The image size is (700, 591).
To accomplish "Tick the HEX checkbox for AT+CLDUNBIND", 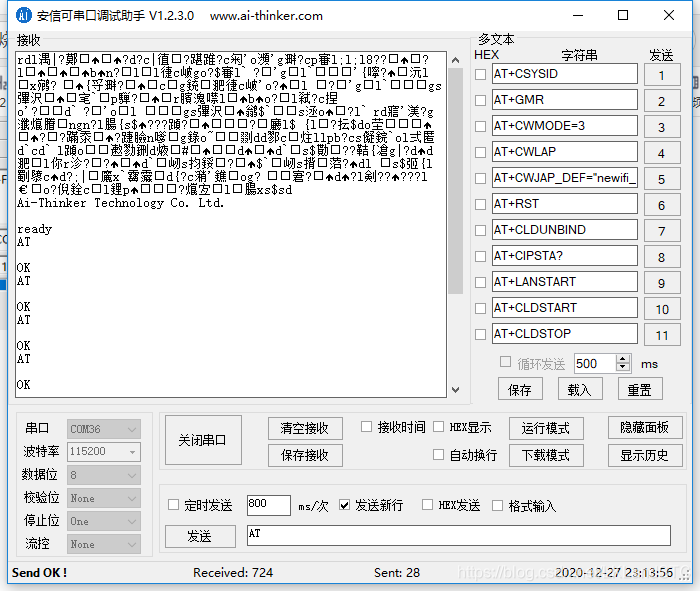I will pyautogui.click(x=480, y=230).
